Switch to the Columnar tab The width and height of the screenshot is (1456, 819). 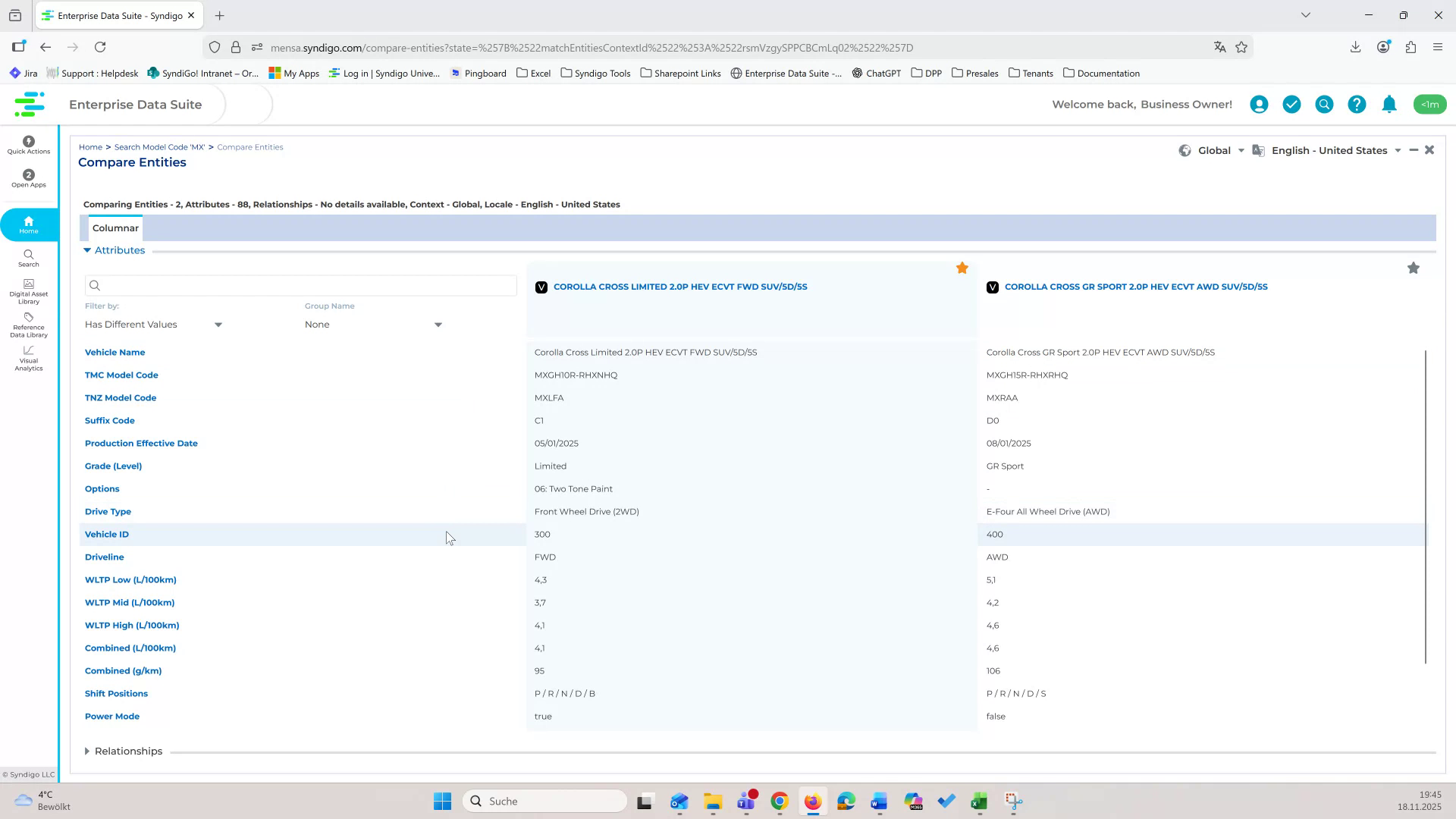click(115, 227)
